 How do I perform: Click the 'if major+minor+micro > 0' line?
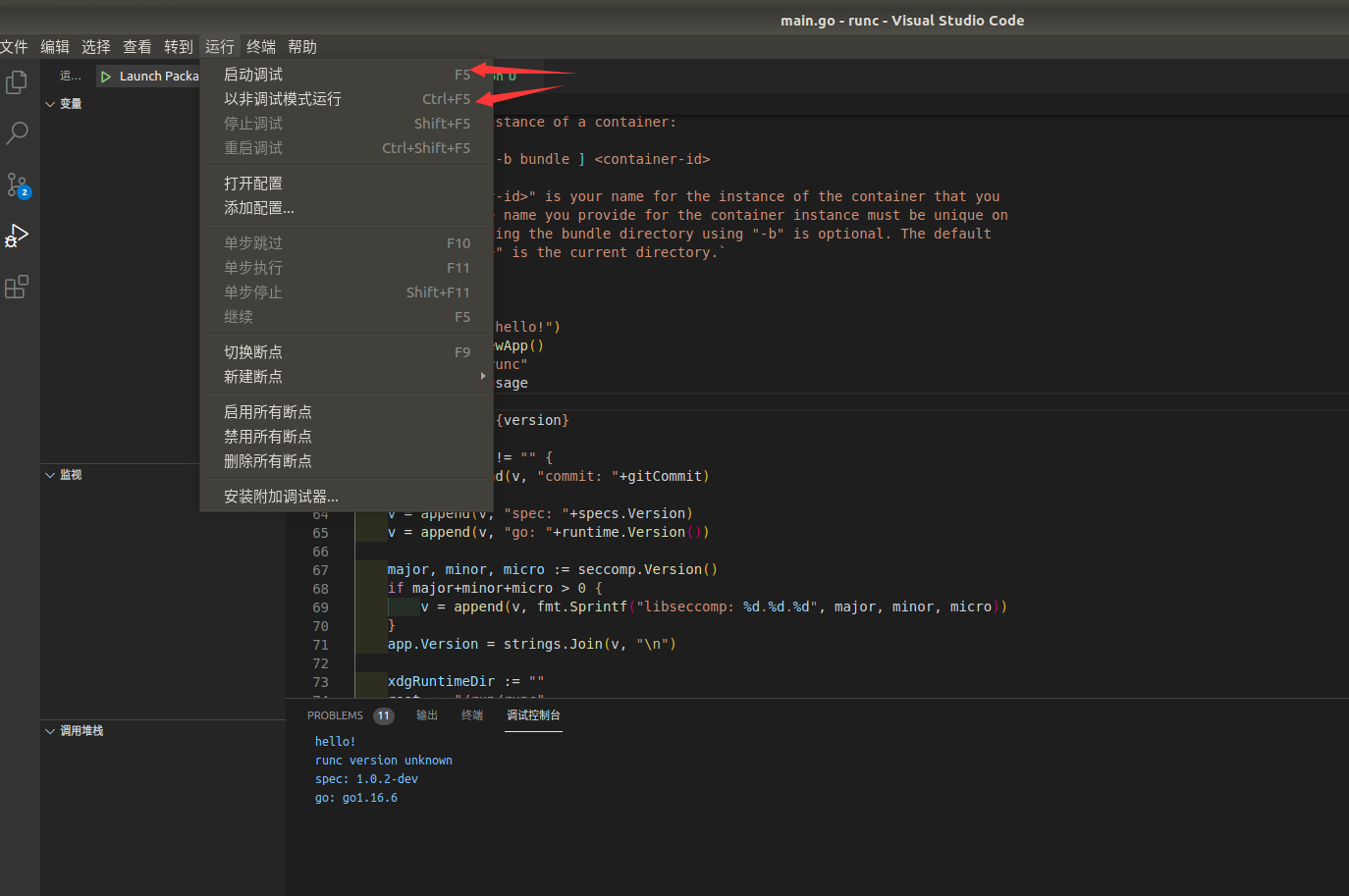pos(495,589)
